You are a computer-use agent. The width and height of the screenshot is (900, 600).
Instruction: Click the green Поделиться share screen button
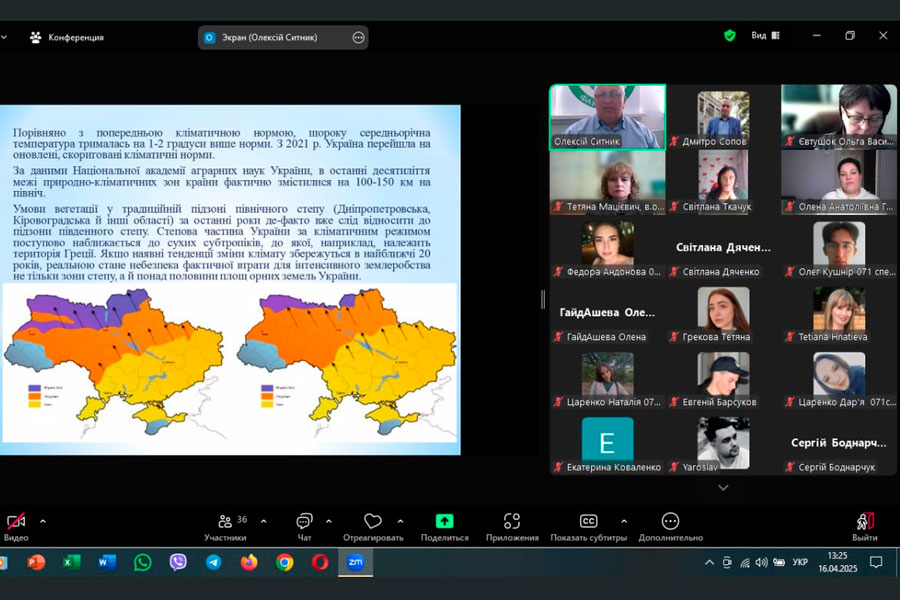[x=444, y=526]
